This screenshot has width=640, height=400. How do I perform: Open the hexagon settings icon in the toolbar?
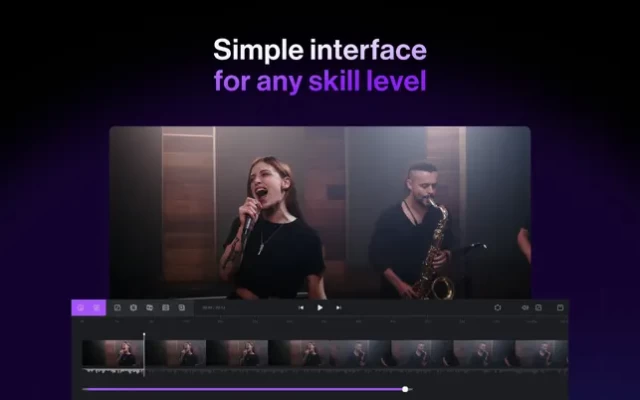click(x=497, y=308)
